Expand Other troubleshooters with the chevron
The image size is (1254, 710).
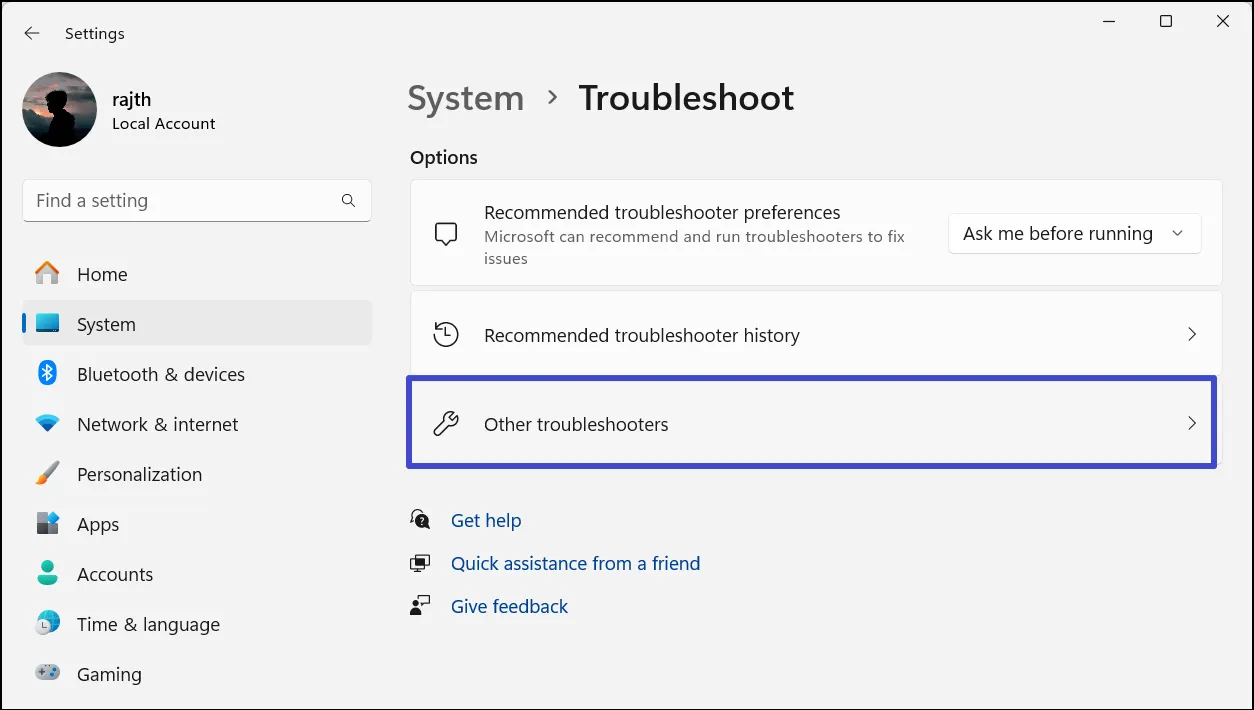pyautogui.click(x=1191, y=424)
